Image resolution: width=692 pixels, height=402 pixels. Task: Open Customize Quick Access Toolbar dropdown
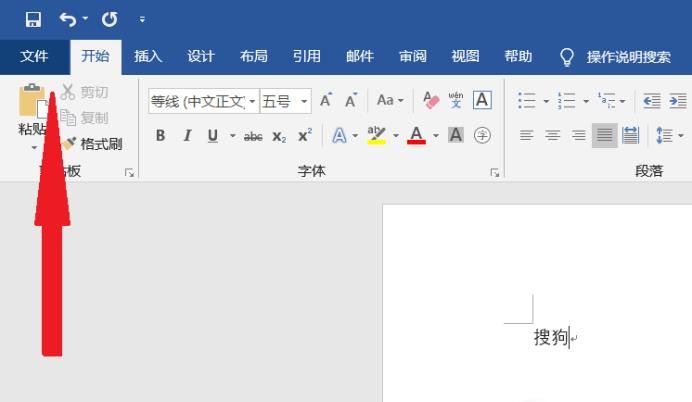coord(142,19)
